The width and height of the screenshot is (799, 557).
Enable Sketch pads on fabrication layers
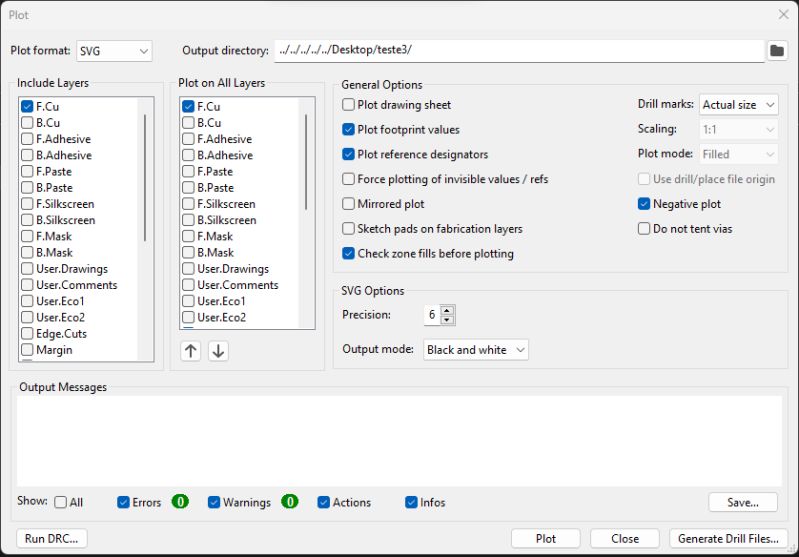tap(349, 228)
